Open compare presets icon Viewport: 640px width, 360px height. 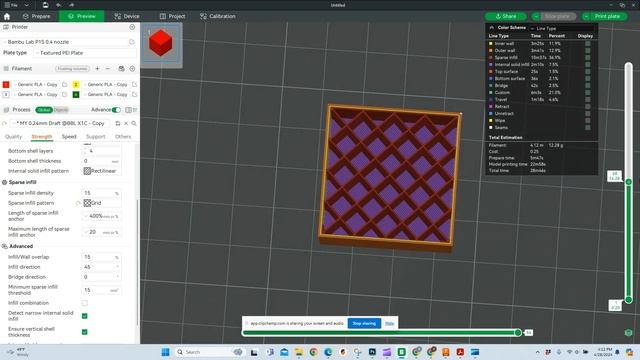(x=129, y=110)
